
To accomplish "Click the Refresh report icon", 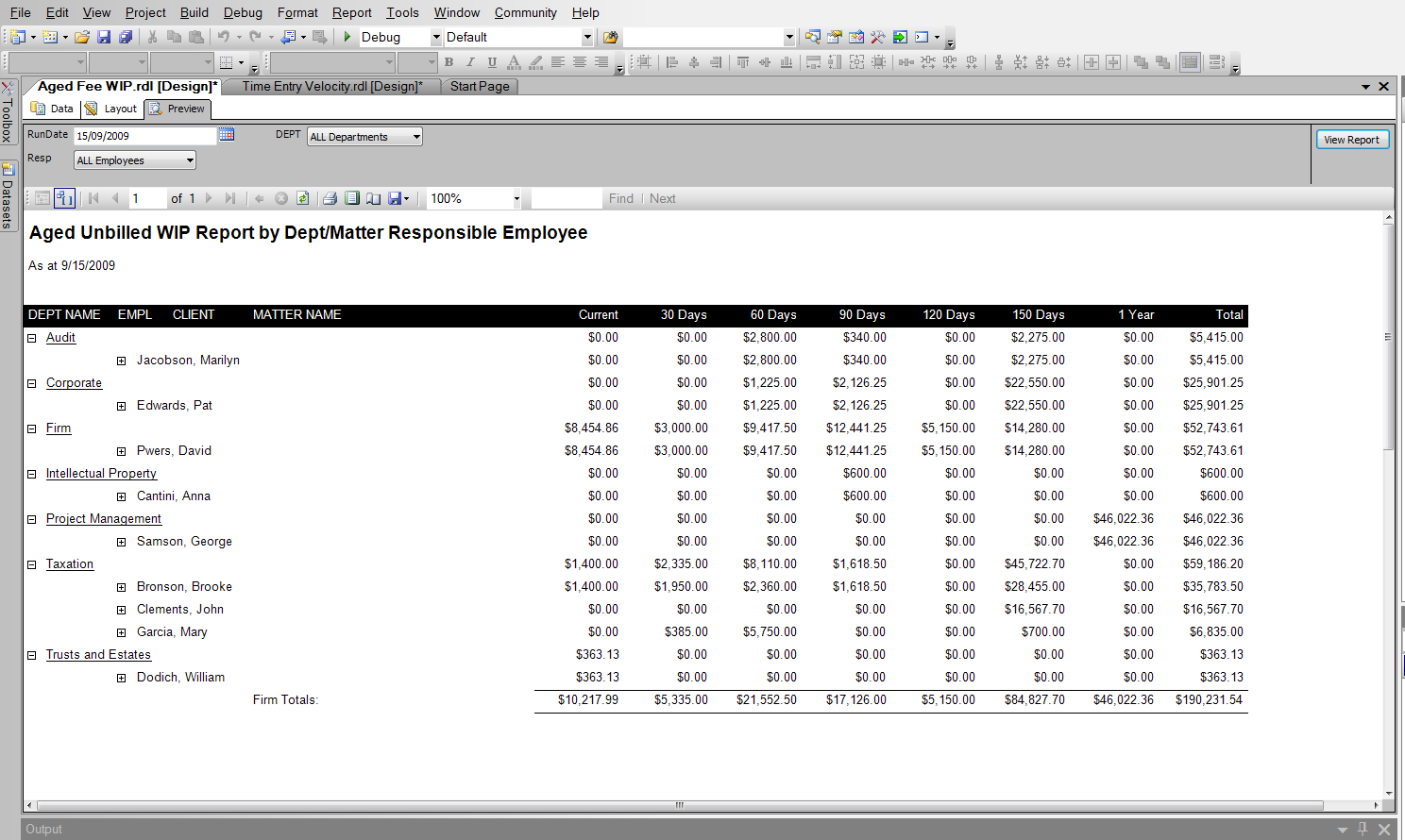I will tap(303, 198).
